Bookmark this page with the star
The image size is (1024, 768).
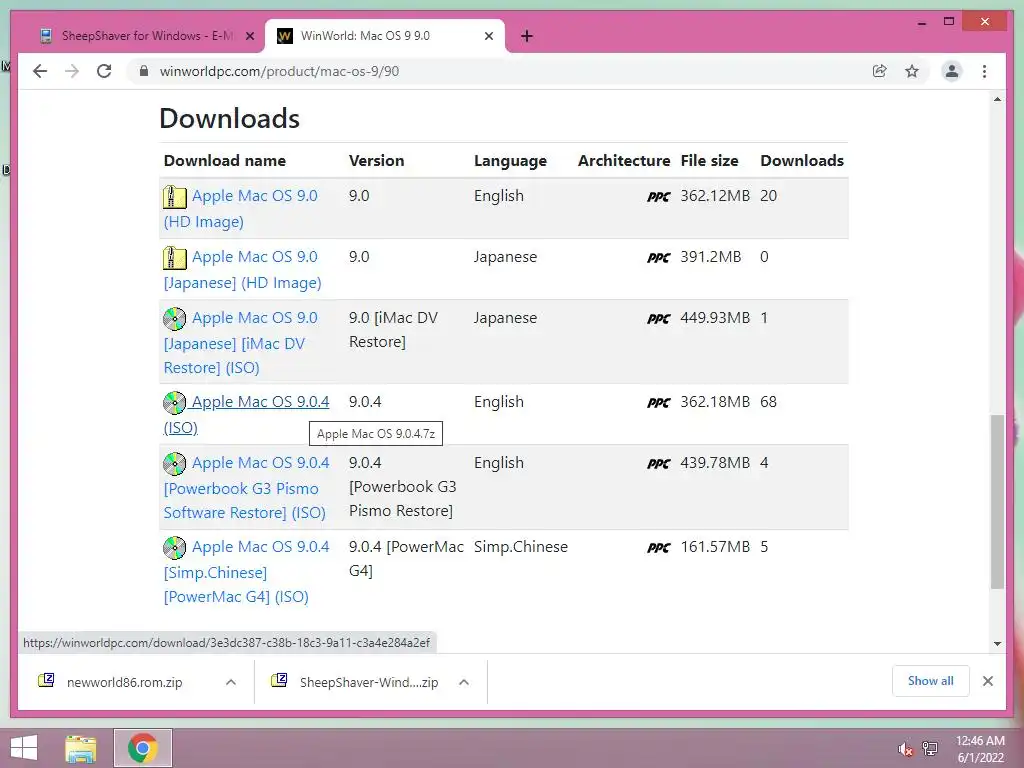(912, 71)
